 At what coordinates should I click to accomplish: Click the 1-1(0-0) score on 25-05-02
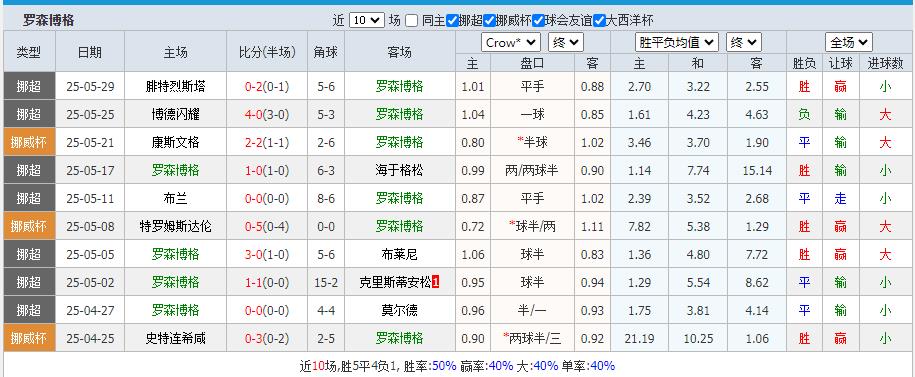coord(267,282)
